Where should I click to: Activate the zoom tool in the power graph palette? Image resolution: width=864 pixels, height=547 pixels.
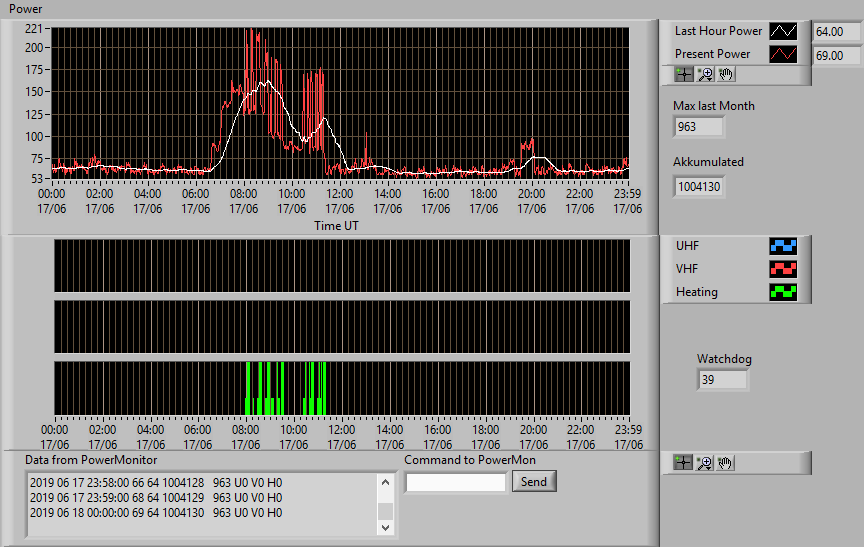(x=705, y=74)
